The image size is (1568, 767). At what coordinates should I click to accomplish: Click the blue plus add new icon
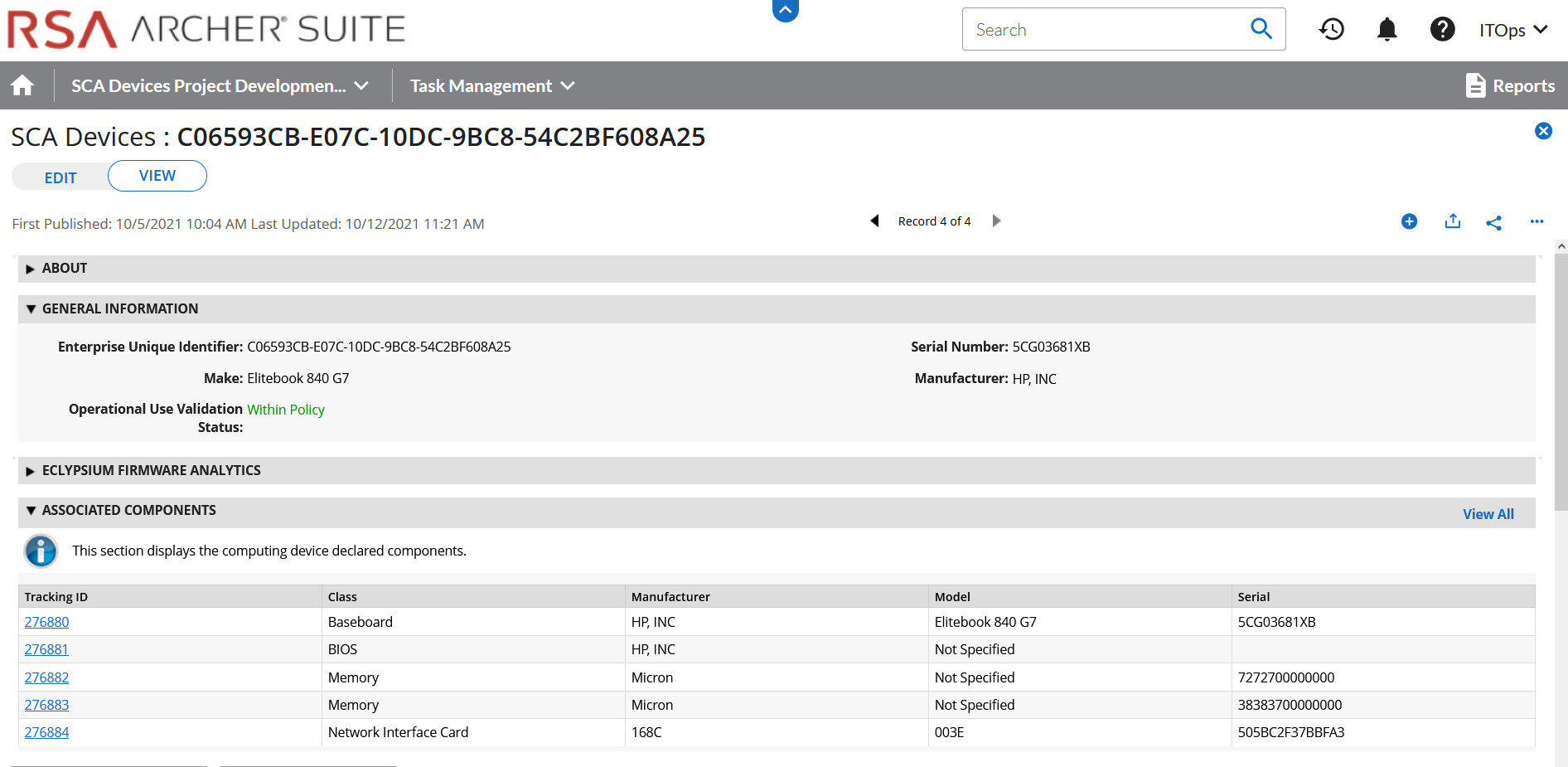point(1409,221)
